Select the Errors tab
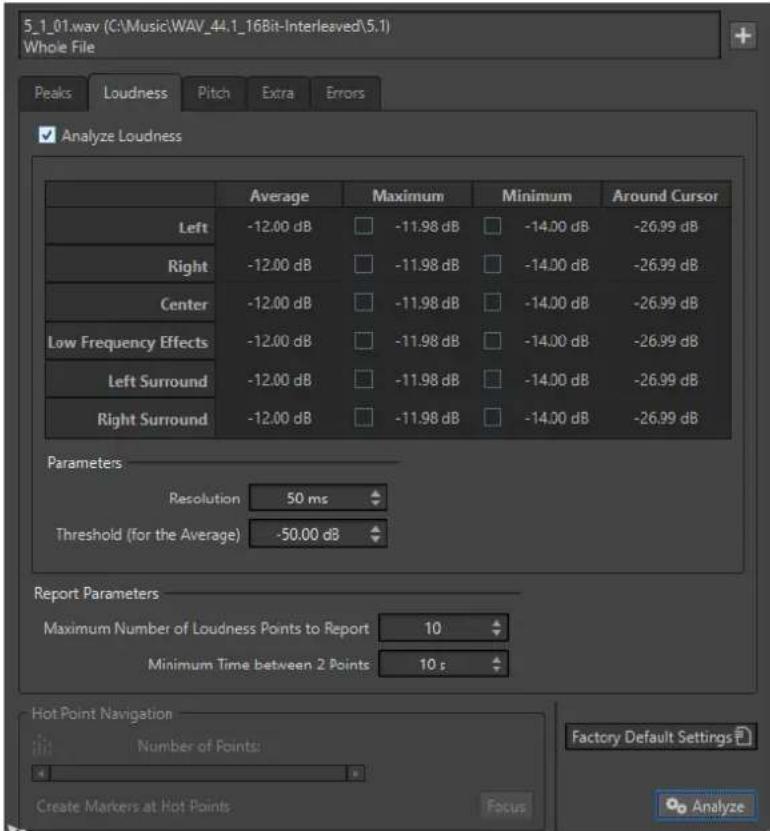 click(x=345, y=93)
